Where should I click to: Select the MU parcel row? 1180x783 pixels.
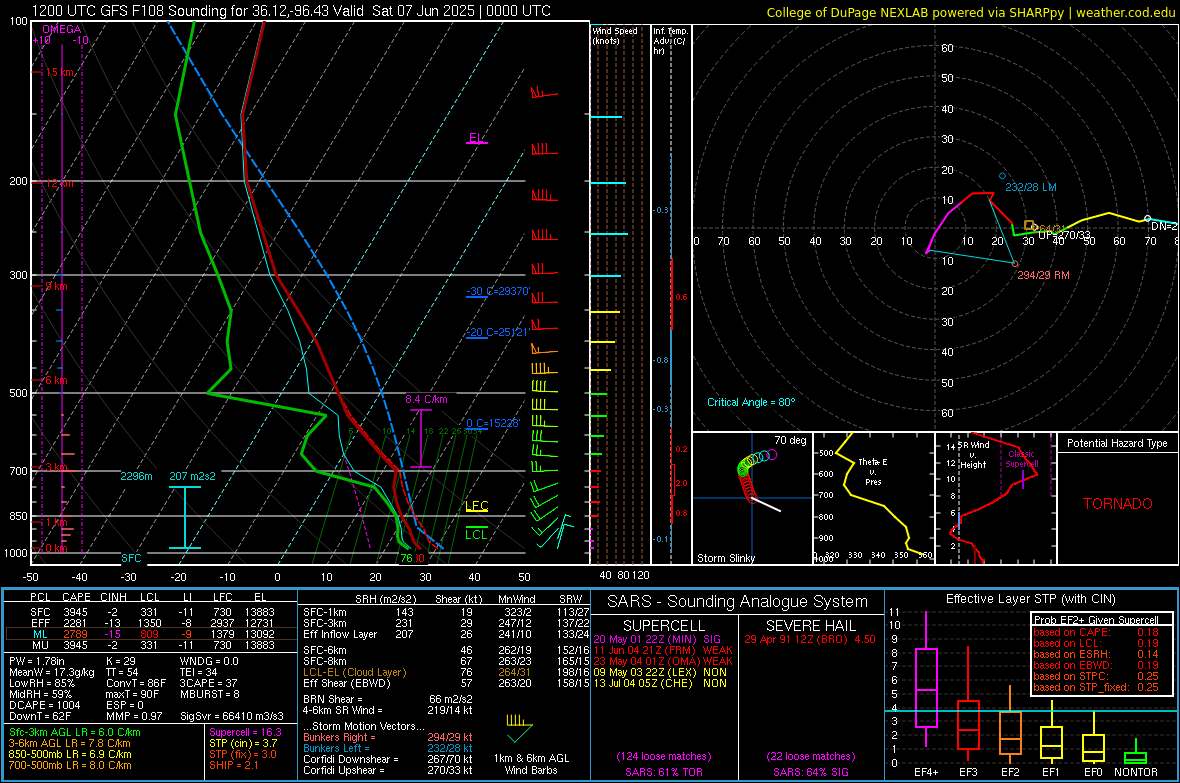point(151,644)
